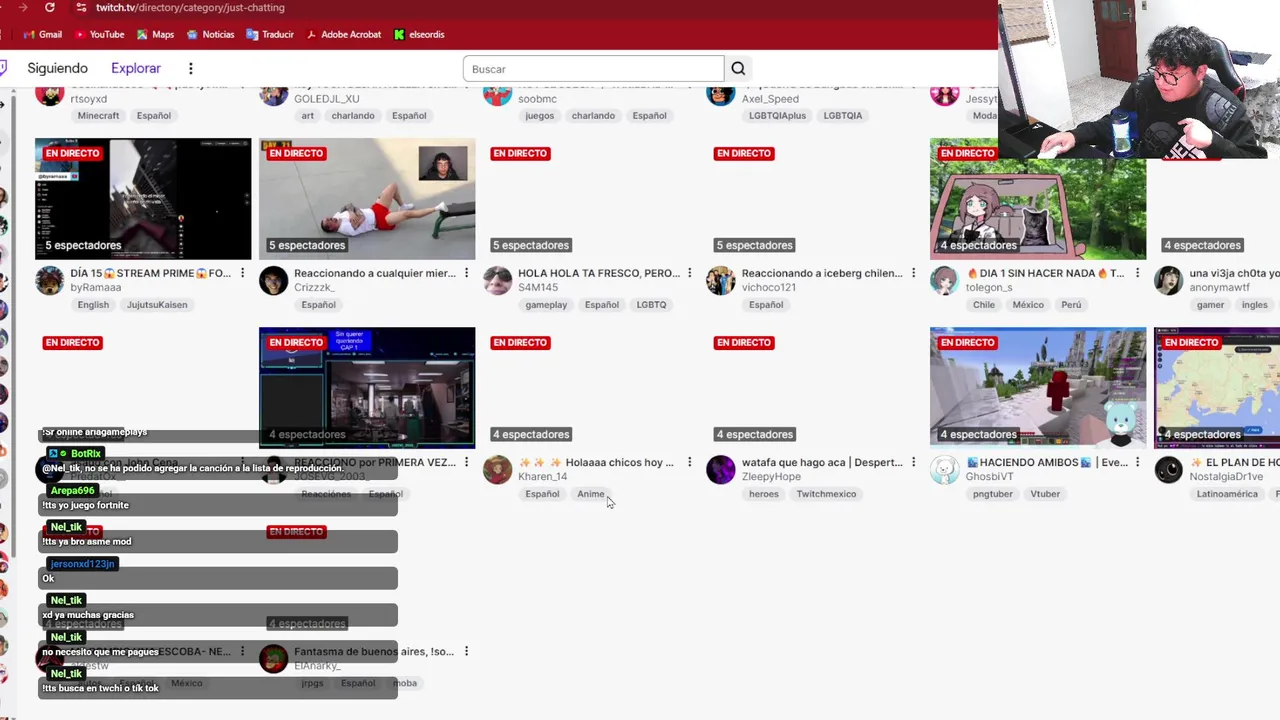Open NostalgiaDr1ve's map stream thumbnail
Screen dimensions: 1280x720
1217,386
